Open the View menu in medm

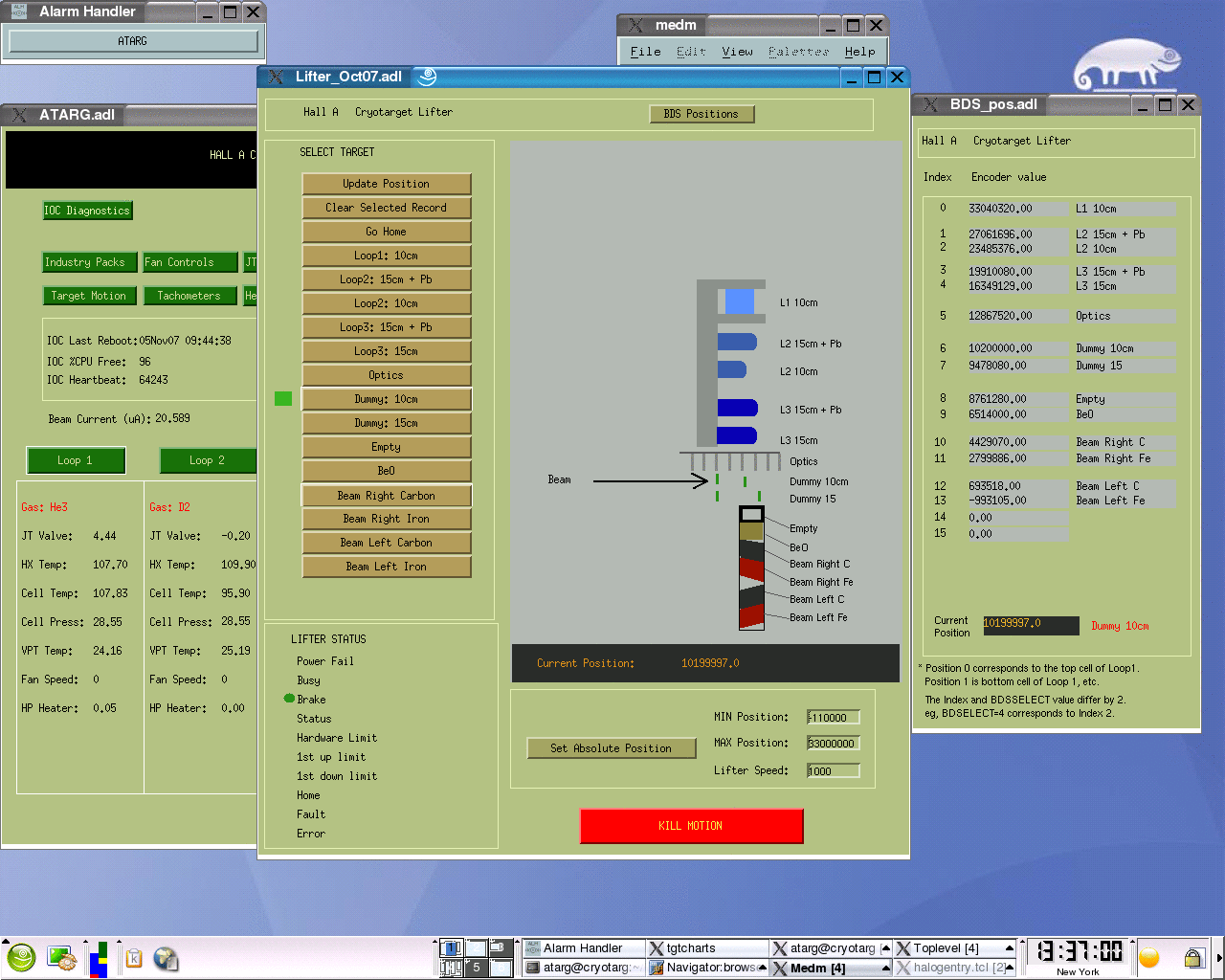click(x=737, y=52)
